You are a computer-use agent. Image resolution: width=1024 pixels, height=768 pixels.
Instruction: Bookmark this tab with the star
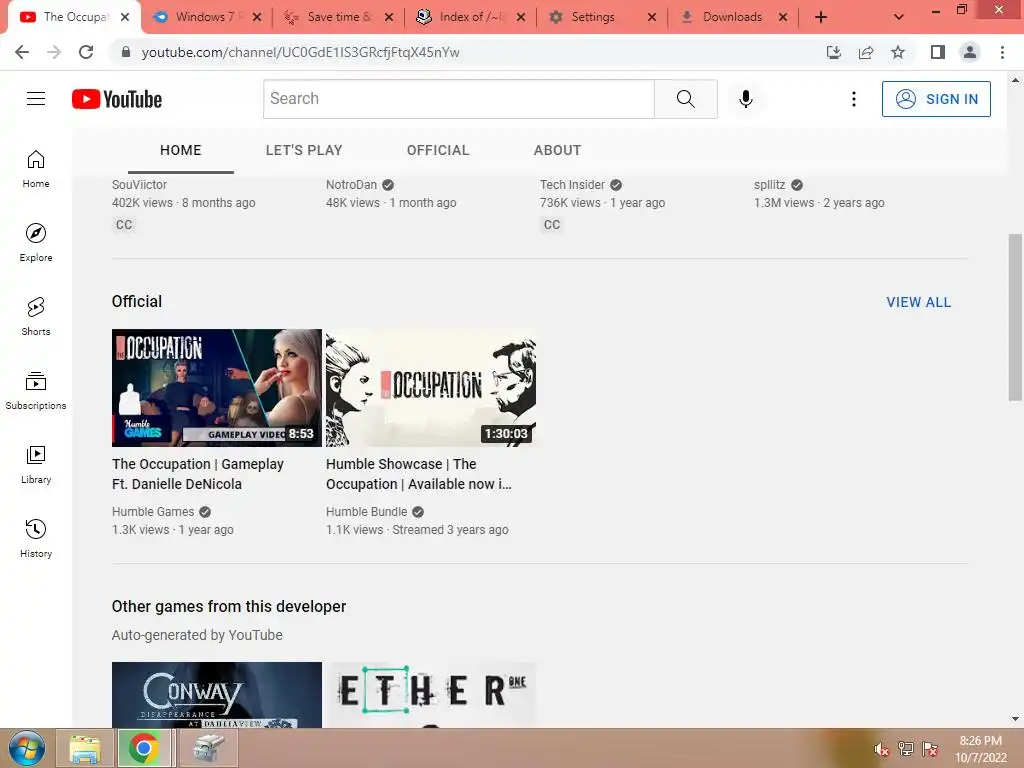(898, 52)
